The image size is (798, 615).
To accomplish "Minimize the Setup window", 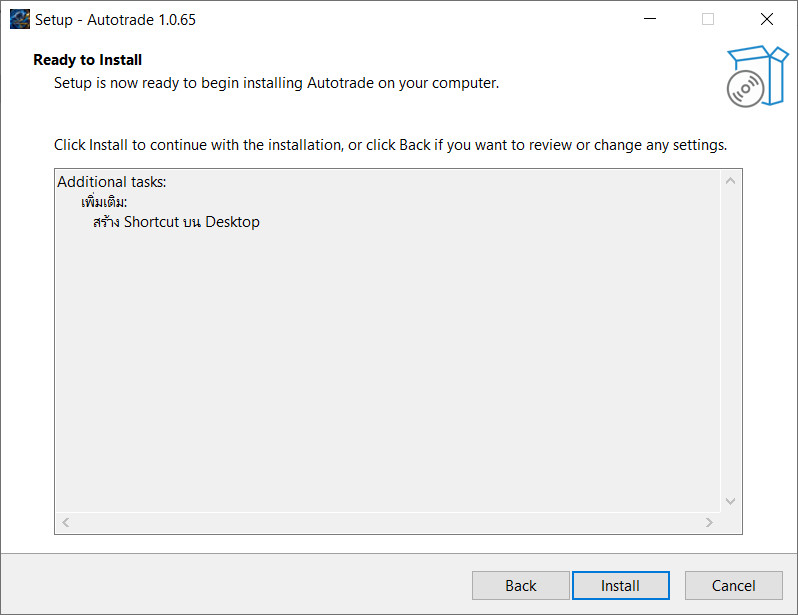I will [650, 19].
